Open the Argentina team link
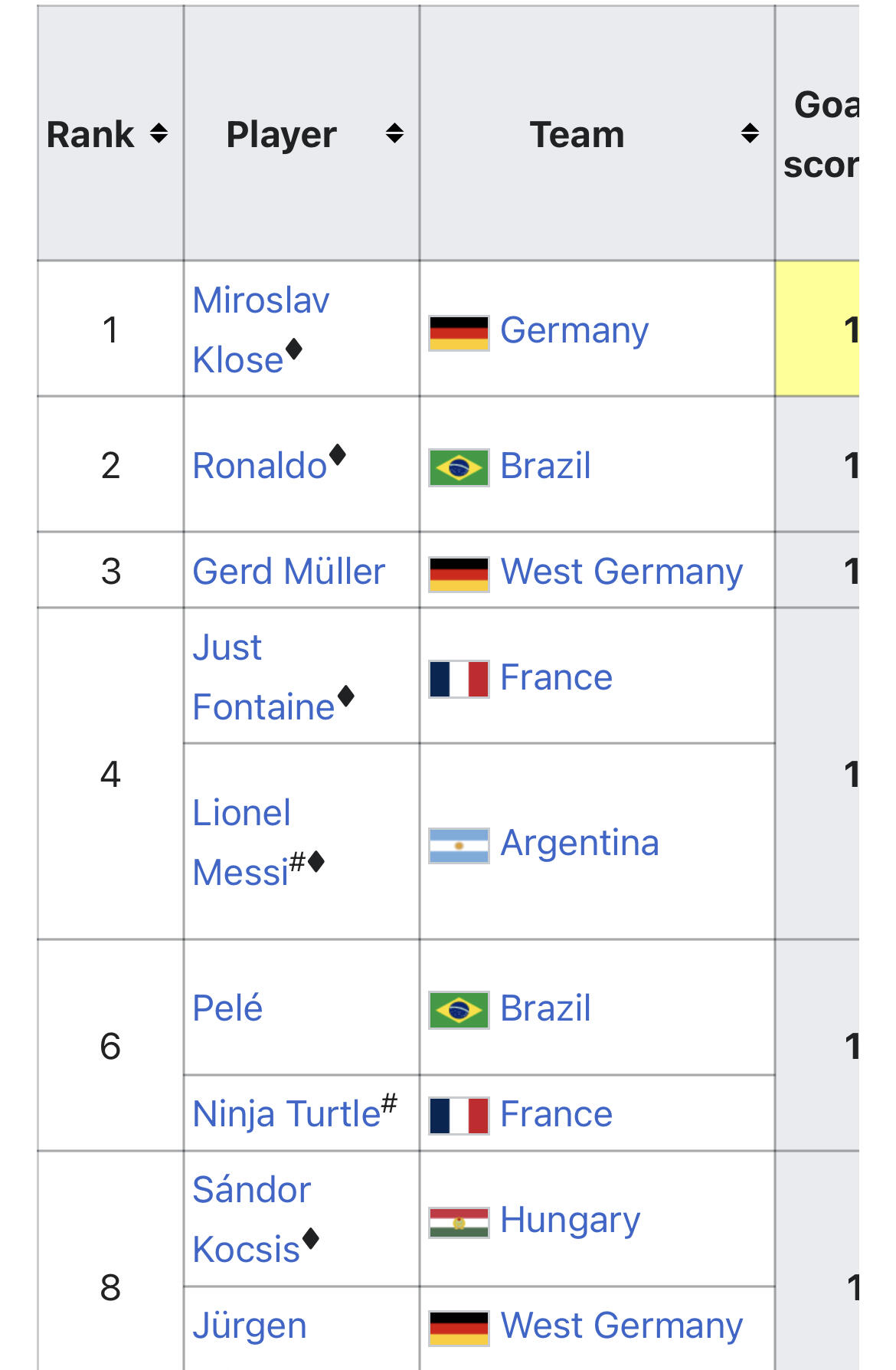 pos(579,843)
